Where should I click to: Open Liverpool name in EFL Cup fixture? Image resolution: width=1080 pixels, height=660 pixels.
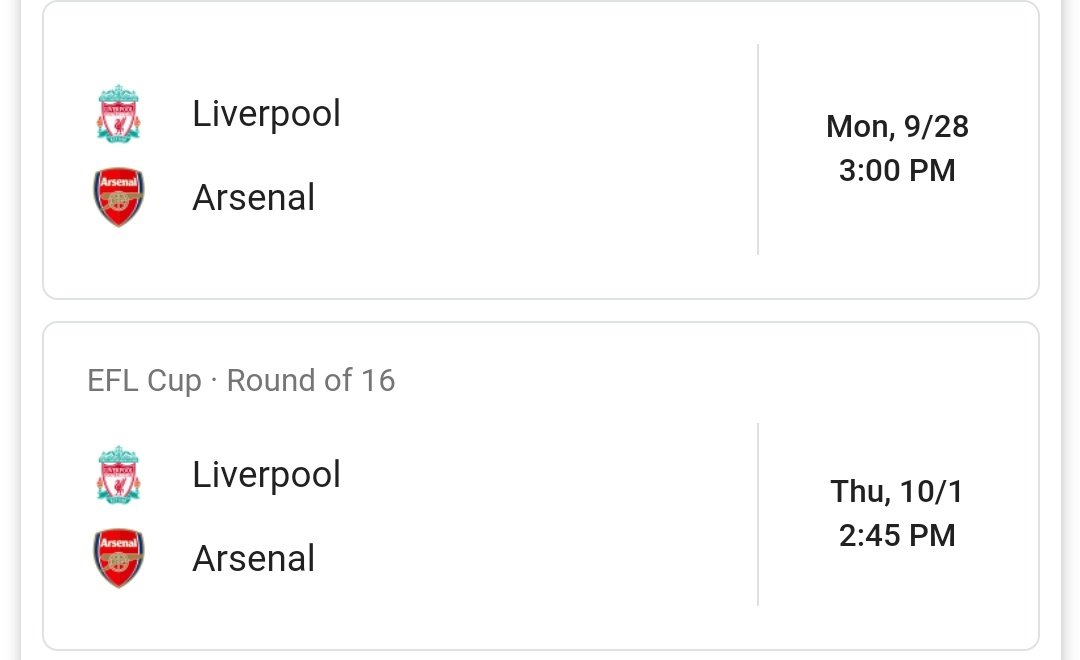pos(267,475)
